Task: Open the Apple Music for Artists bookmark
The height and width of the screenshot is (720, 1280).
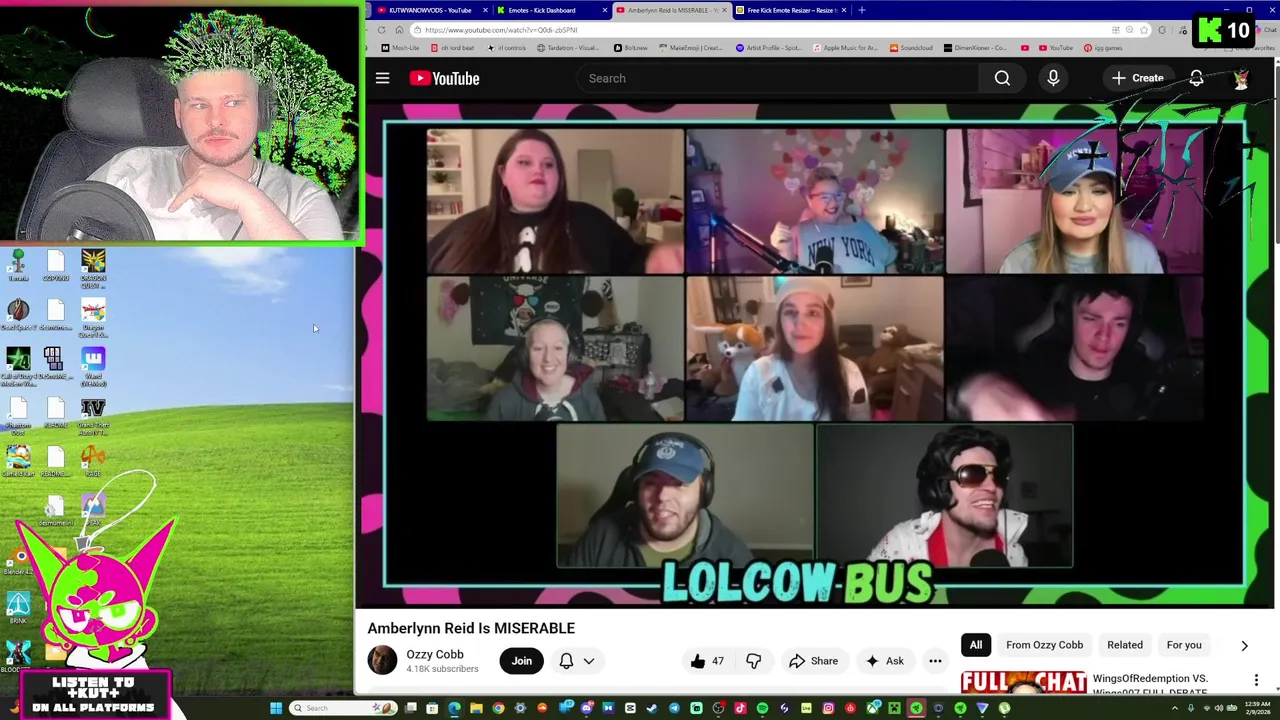Action: 846,48
